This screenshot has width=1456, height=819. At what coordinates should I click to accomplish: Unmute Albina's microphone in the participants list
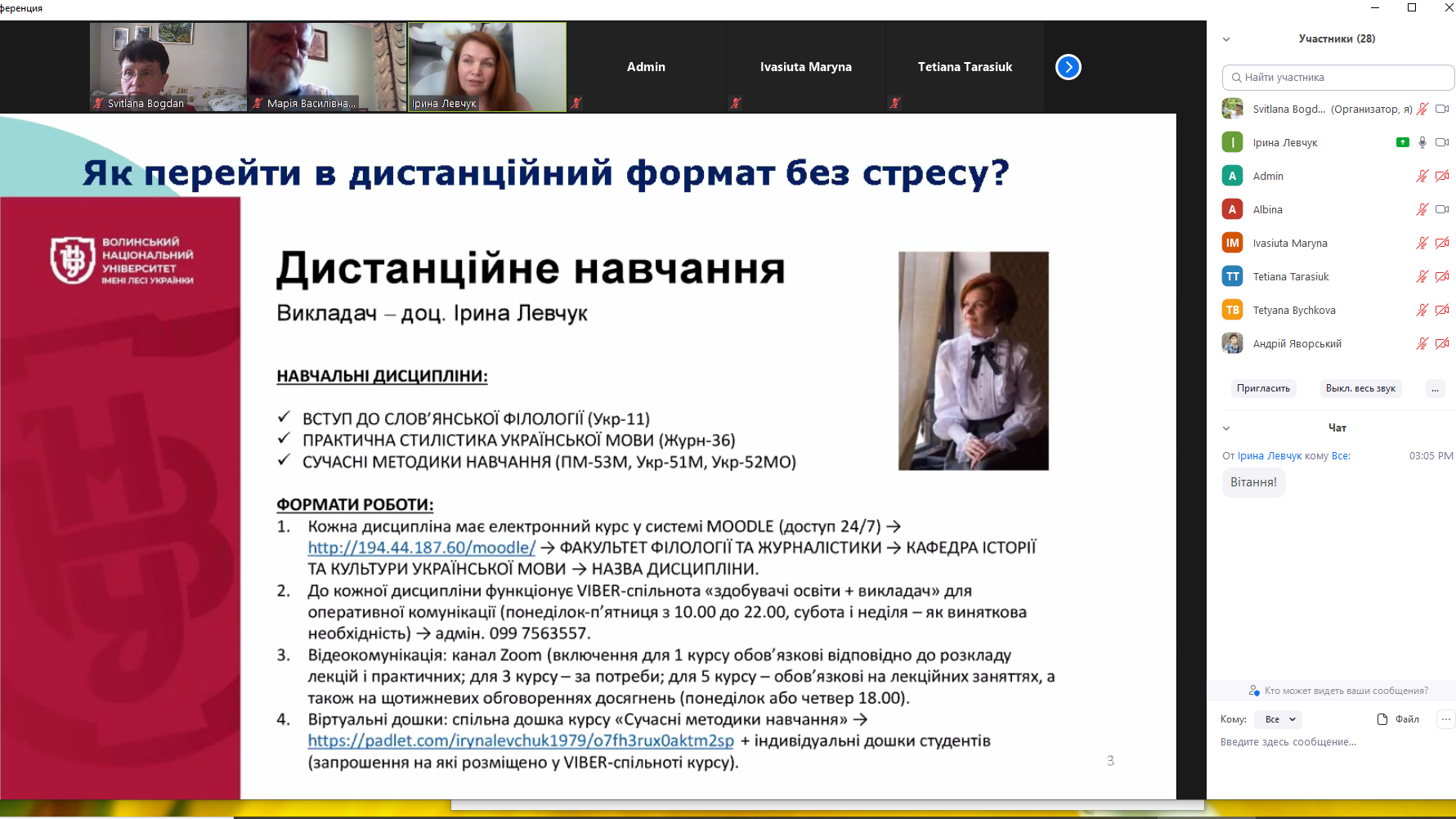(1421, 209)
